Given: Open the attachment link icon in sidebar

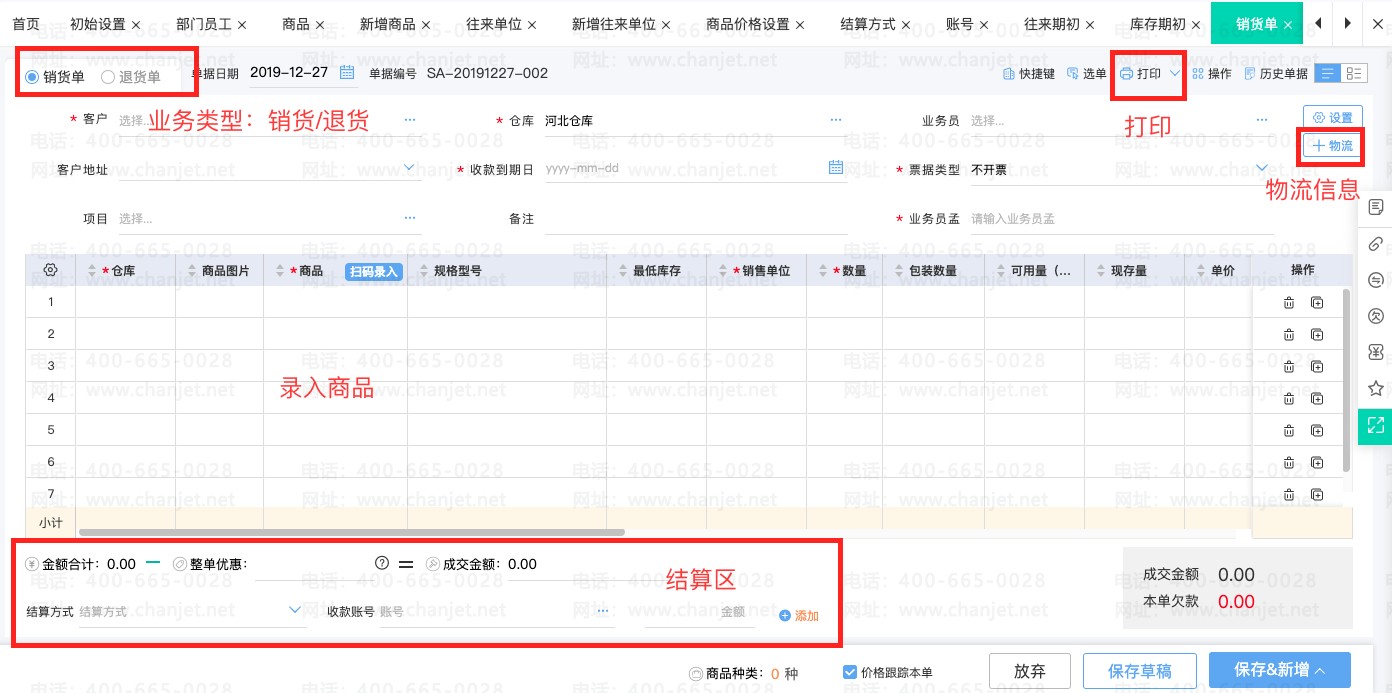Looking at the screenshot, I should pos(1376,243).
